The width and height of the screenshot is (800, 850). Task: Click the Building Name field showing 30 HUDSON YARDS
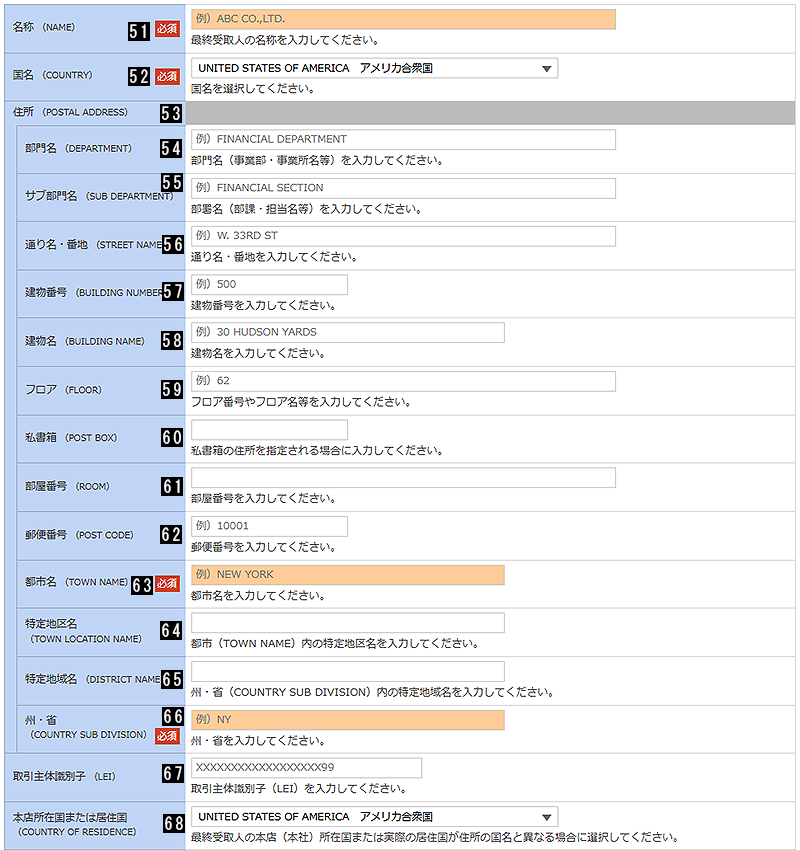pyautogui.click(x=347, y=332)
